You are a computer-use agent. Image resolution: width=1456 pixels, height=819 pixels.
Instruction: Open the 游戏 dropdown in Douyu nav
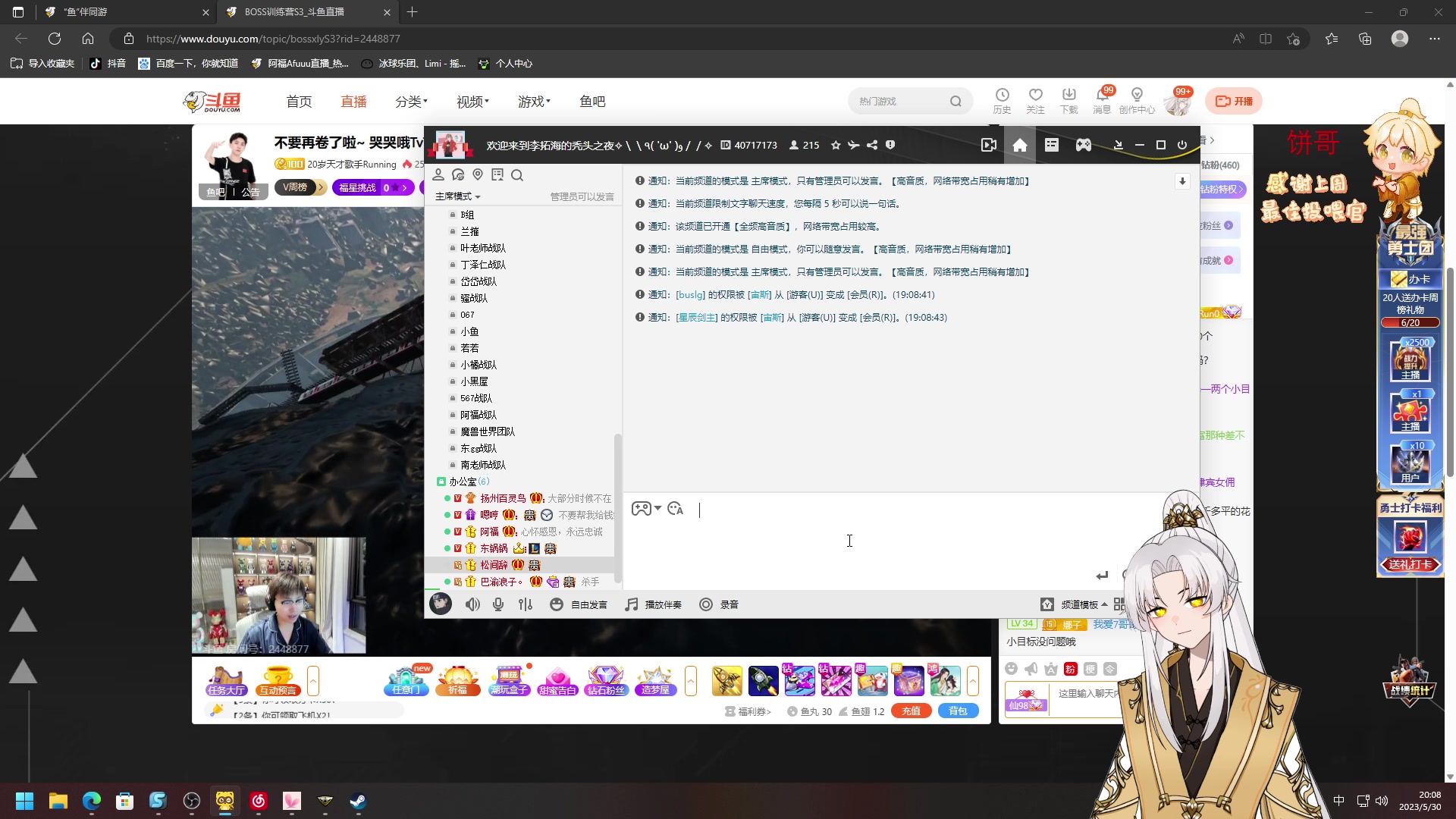coord(534,101)
